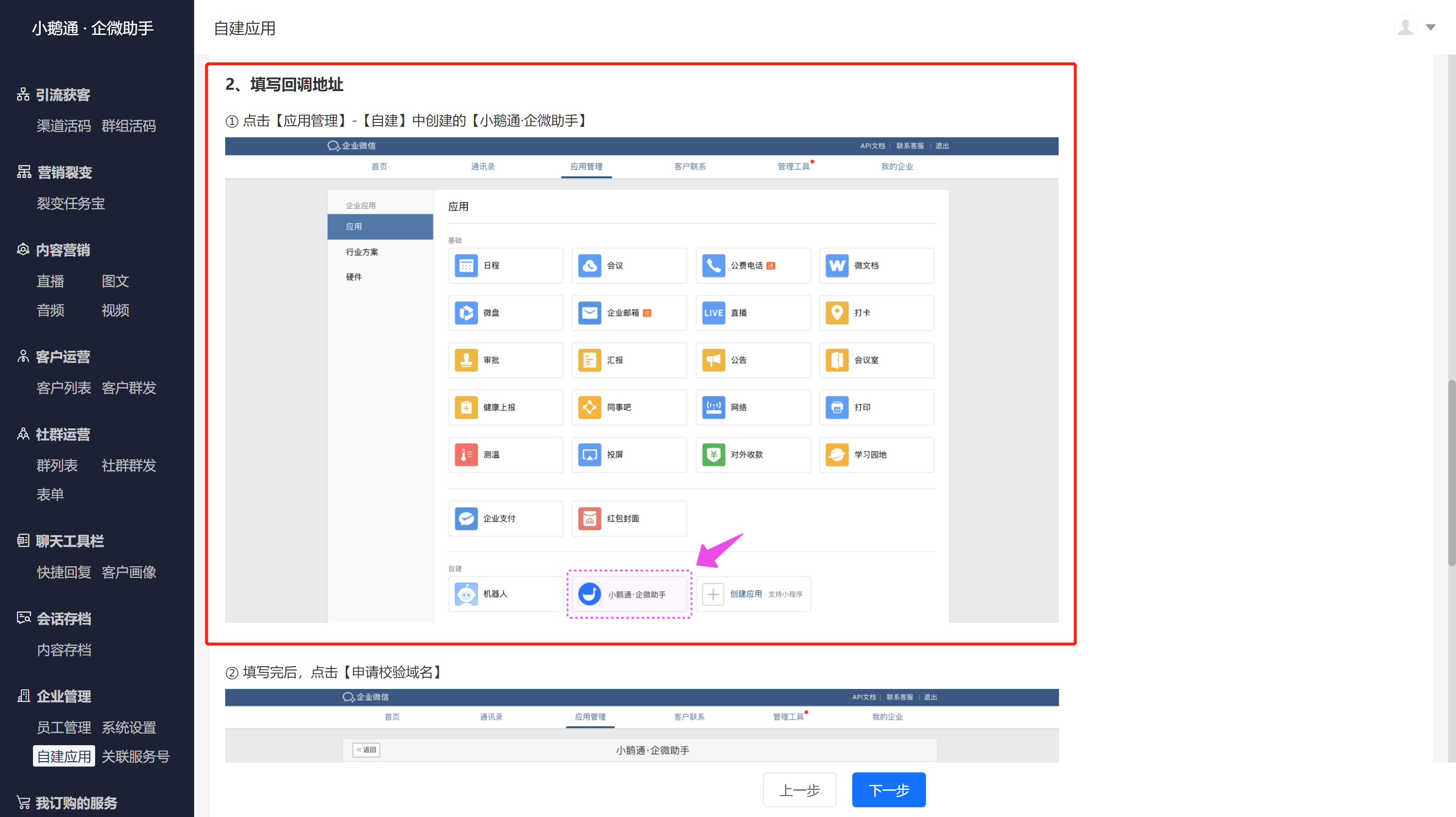Click the 投屏 screen cast icon
Image resolution: width=1456 pixels, height=817 pixels.
coord(590,454)
